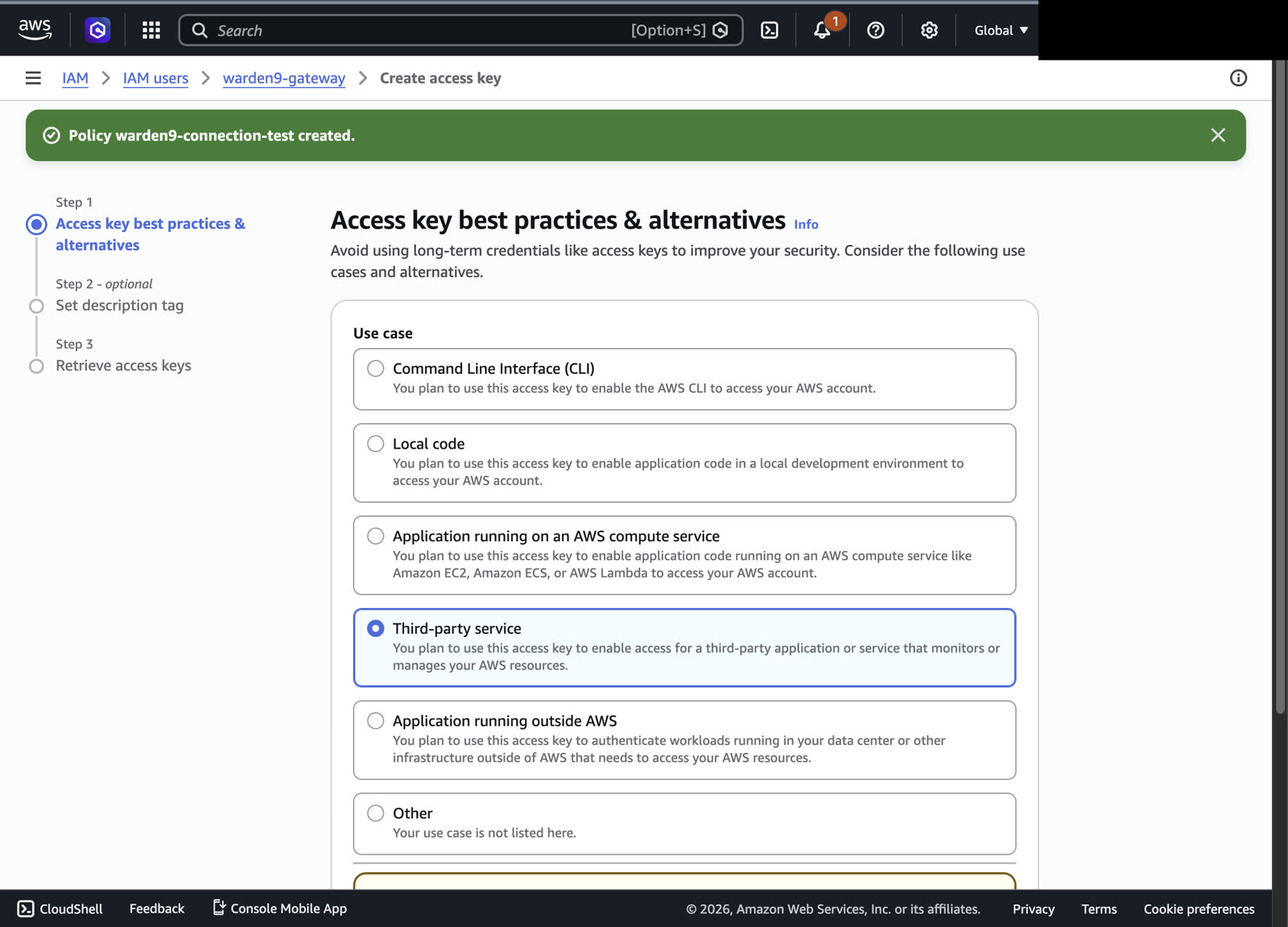The image size is (1288, 927).
Task: Toggle the hamburger navigation menu
Action: (x=33, y=78)
